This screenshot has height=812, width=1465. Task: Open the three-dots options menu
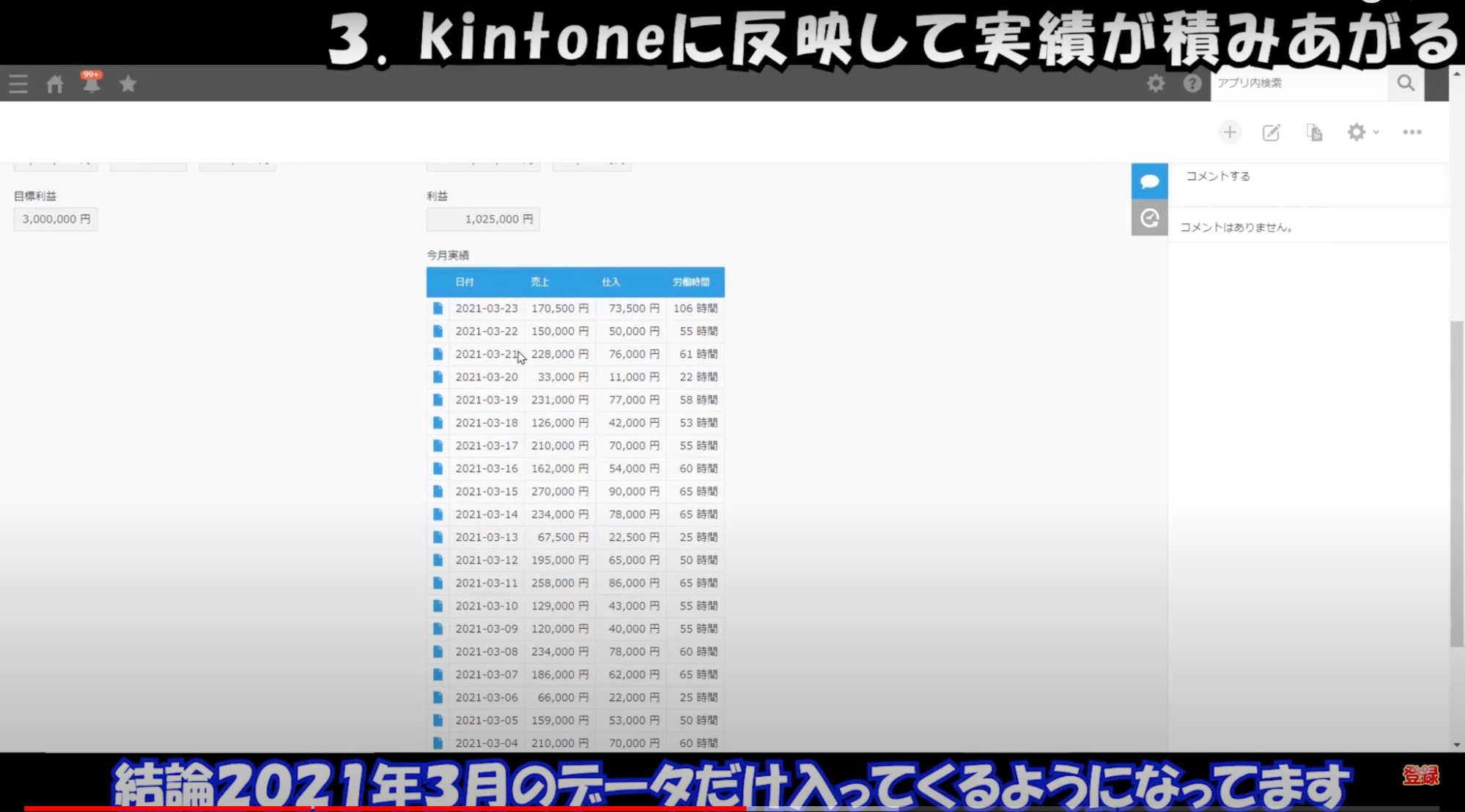(x=1412, y=133)
